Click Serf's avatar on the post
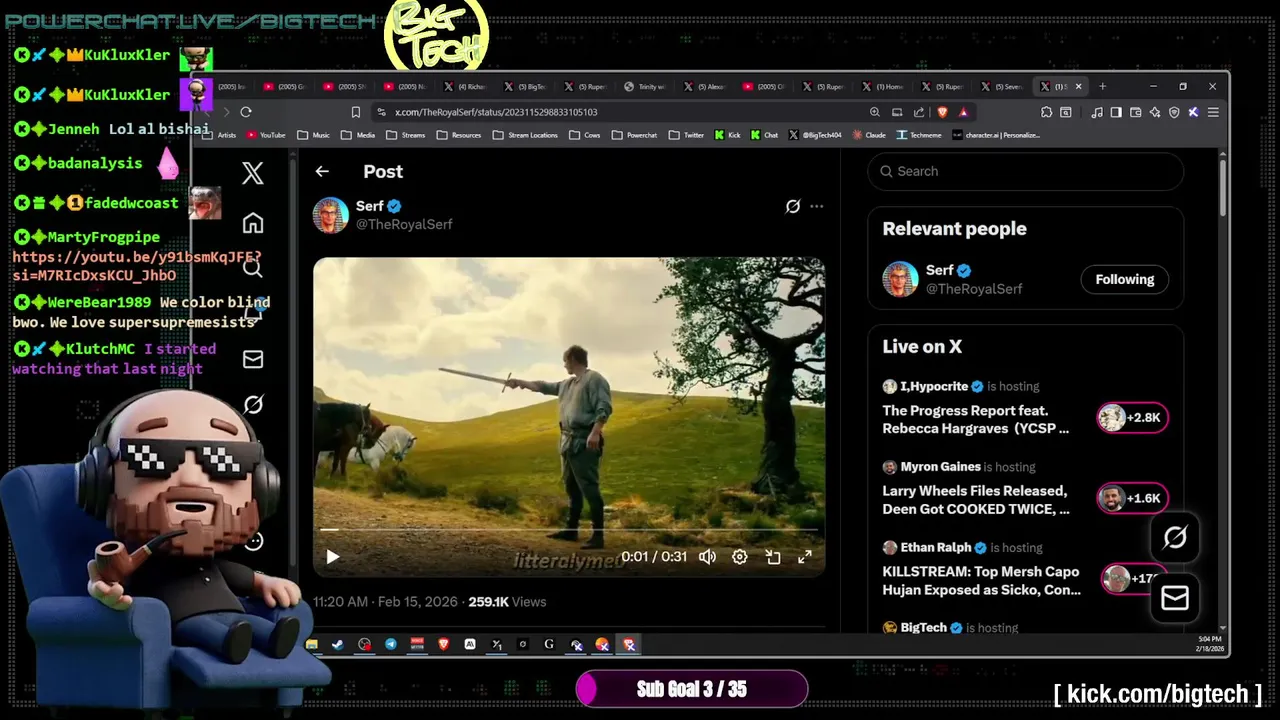1280x720 pixels. point(331,215)
